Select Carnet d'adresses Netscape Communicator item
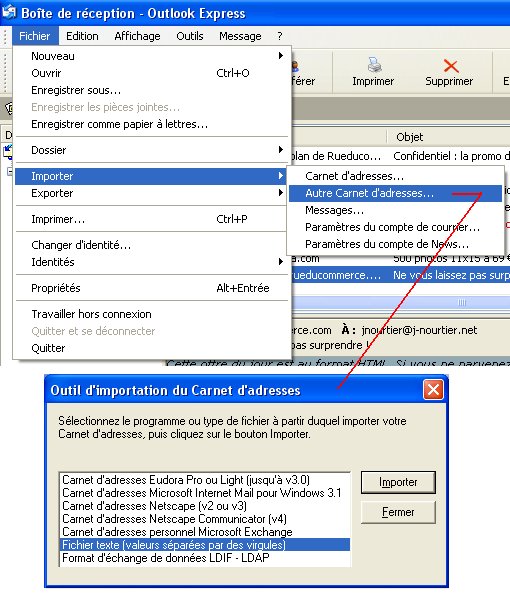This screenshot has width=510, height=595. pyautogui.click(x=205, y=519)
